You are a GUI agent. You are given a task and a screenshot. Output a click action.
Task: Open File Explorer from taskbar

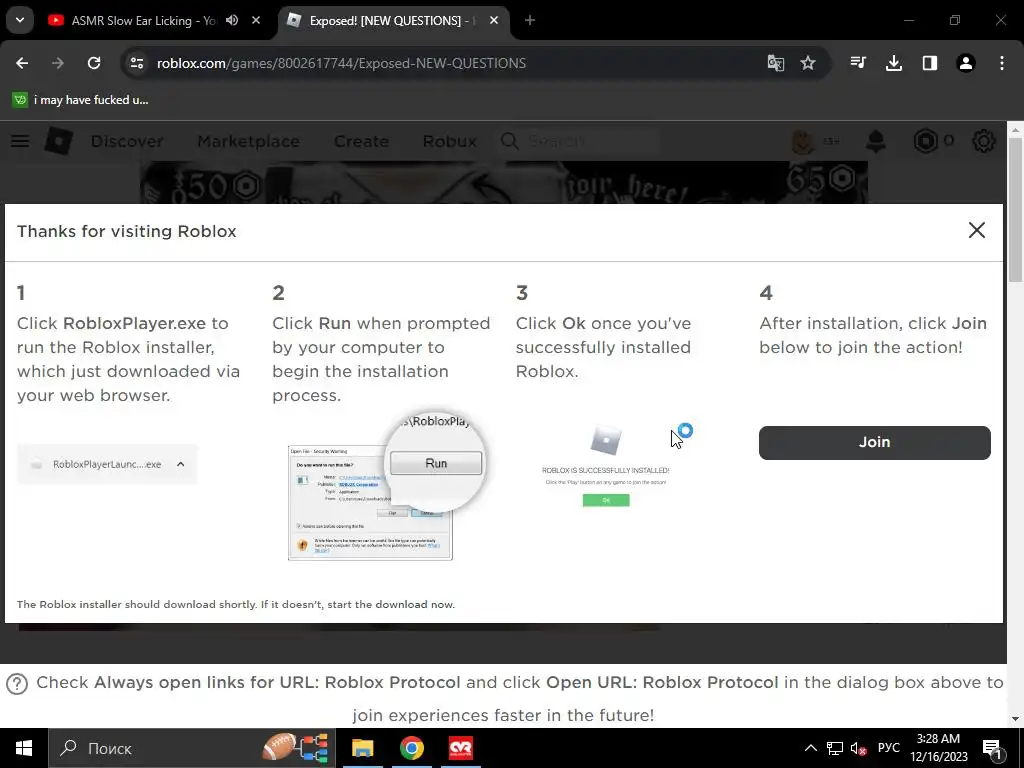[x=362, y=748]
